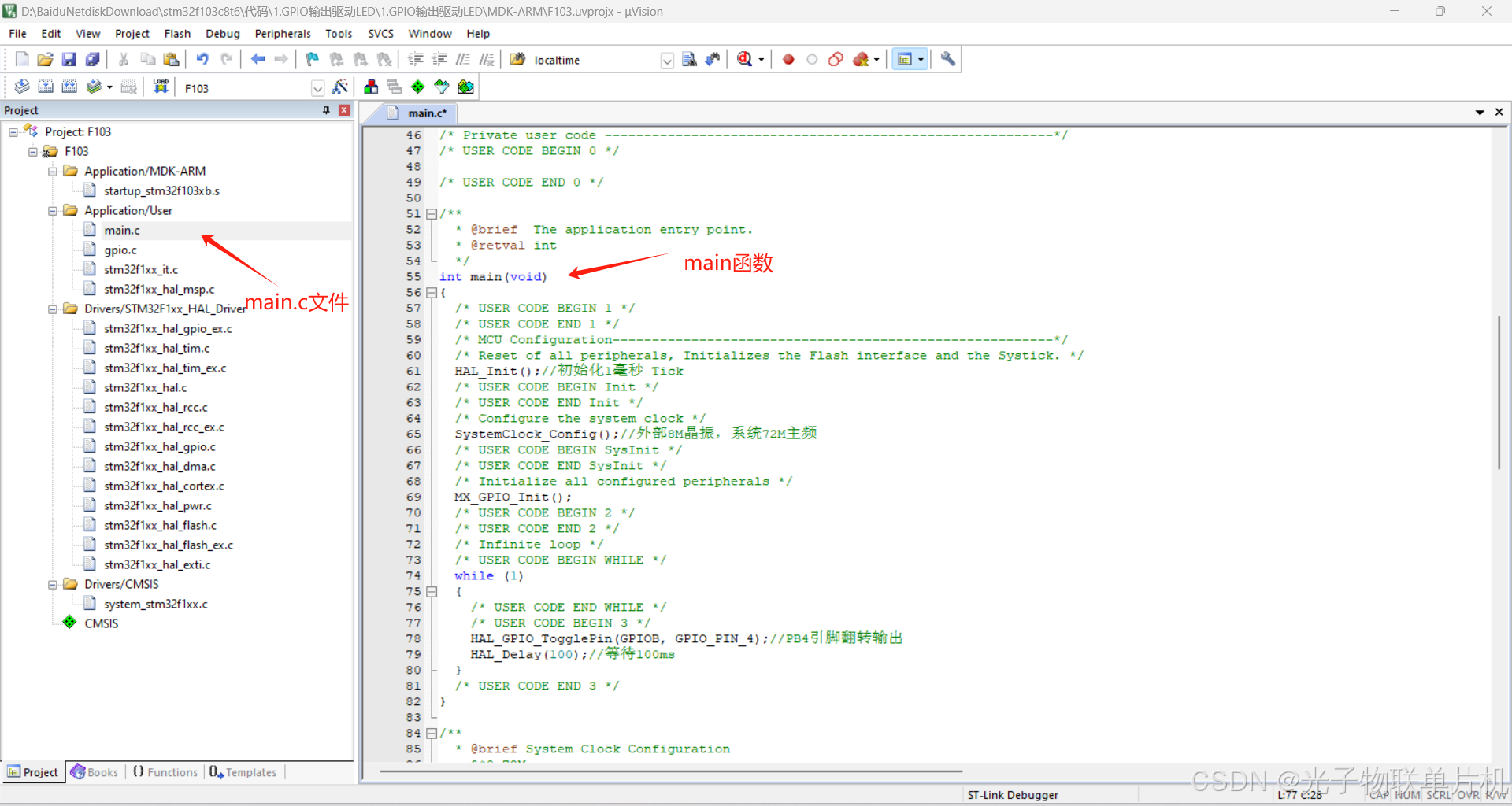Undo the last edit
This screenshot has height=806, width=1512.
(x=202, y=59)
